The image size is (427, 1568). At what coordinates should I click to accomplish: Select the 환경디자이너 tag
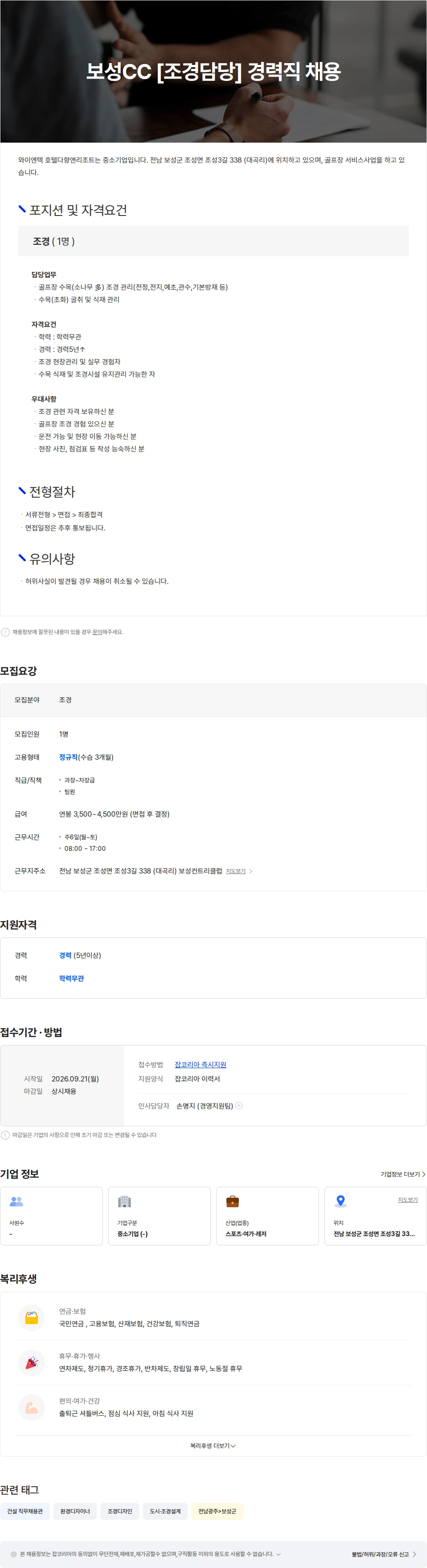75,1512
